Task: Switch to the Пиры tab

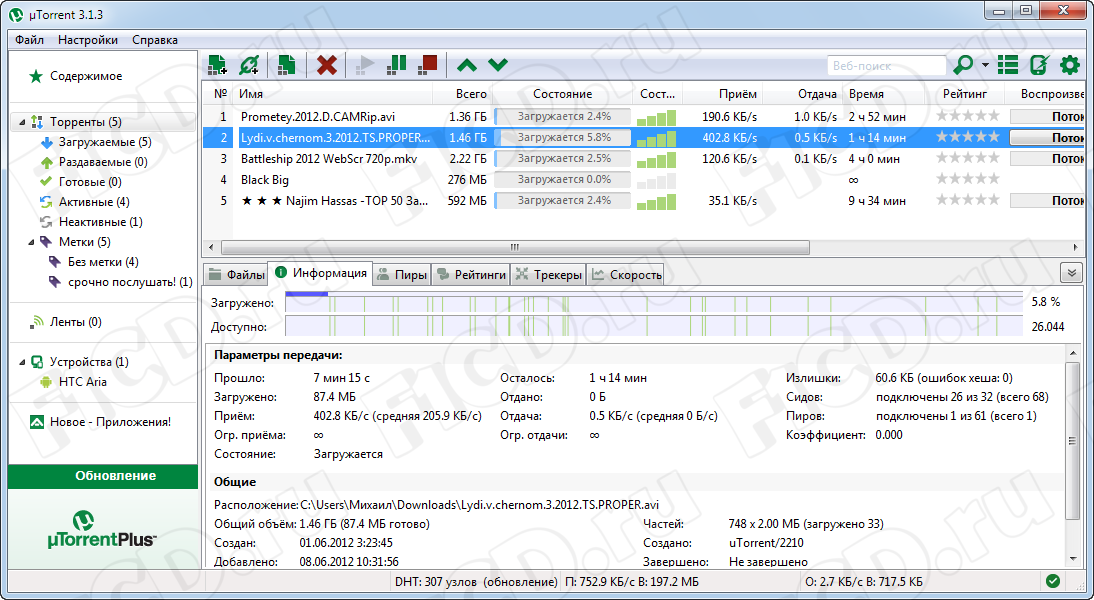Action: pyautogui.click(x=402, y=275)
